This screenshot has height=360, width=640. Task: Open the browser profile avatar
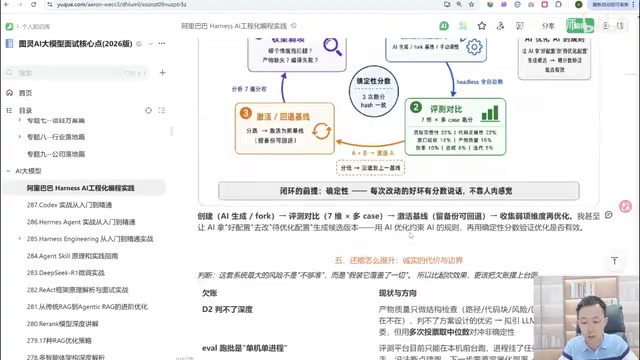coord(578,4)
